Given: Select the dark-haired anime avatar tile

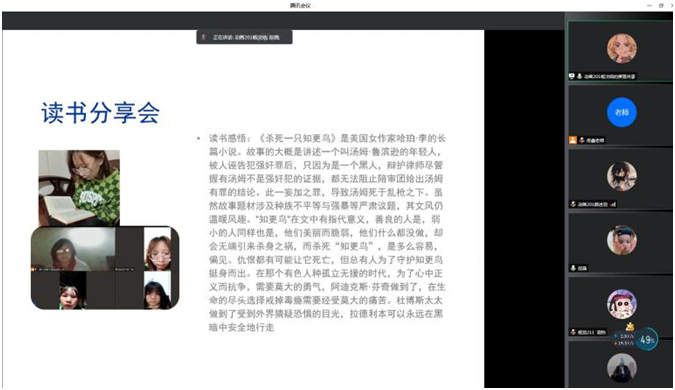Looking at the screenshot, I should coord(622,176).
